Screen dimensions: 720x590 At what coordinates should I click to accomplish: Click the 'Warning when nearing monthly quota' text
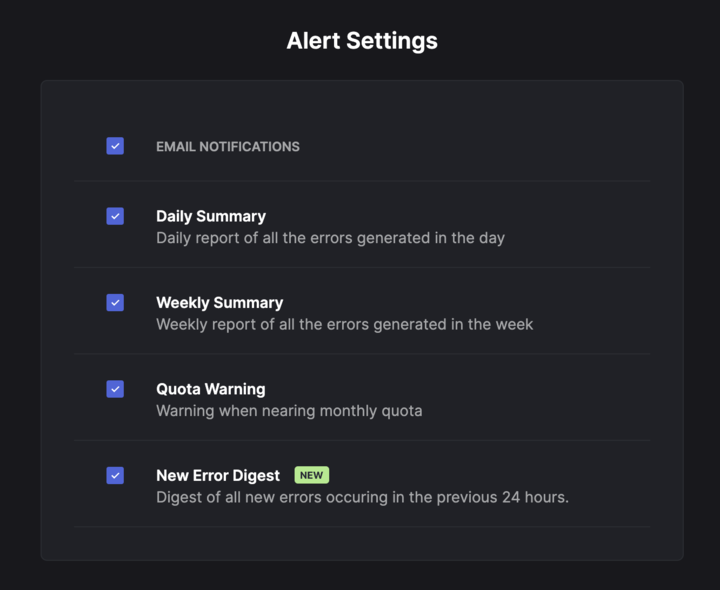click(x=289, y=411)
